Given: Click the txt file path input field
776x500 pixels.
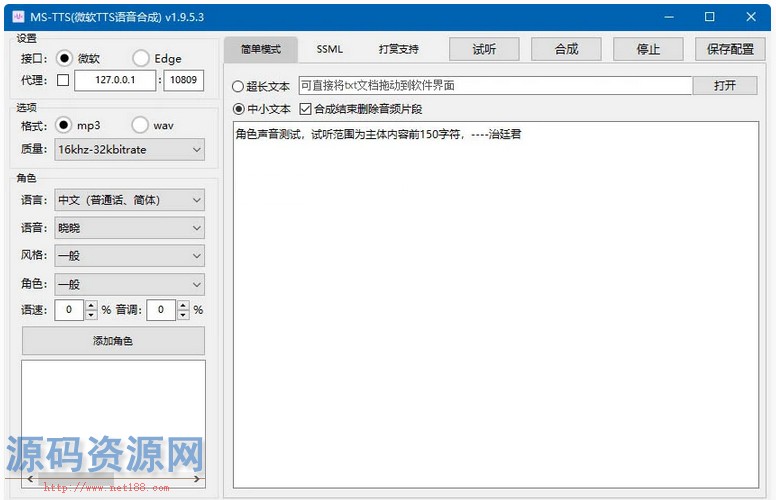Looking at the screenshot, I should click(x=495, y=86).
